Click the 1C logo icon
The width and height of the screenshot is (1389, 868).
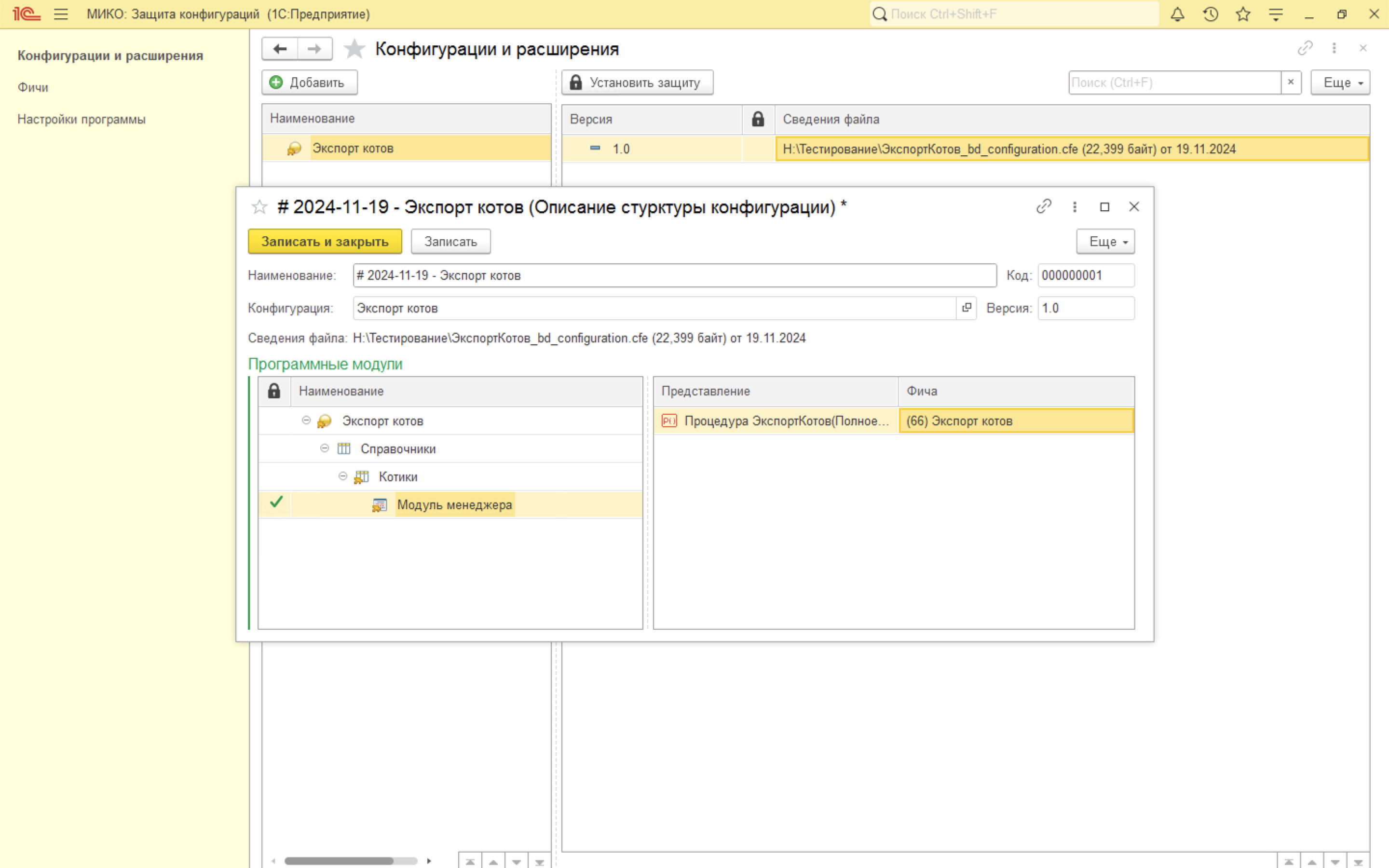(x=27, y=14)
